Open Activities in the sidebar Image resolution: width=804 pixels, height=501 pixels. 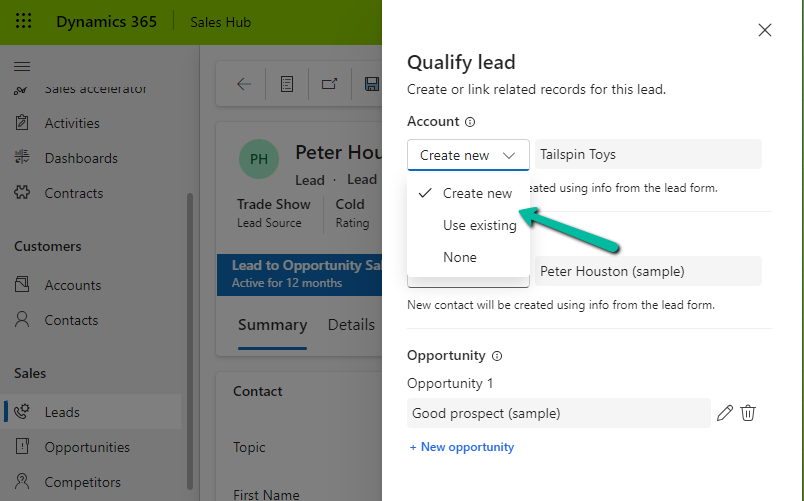pyautogui.click(x=72, y=123)
